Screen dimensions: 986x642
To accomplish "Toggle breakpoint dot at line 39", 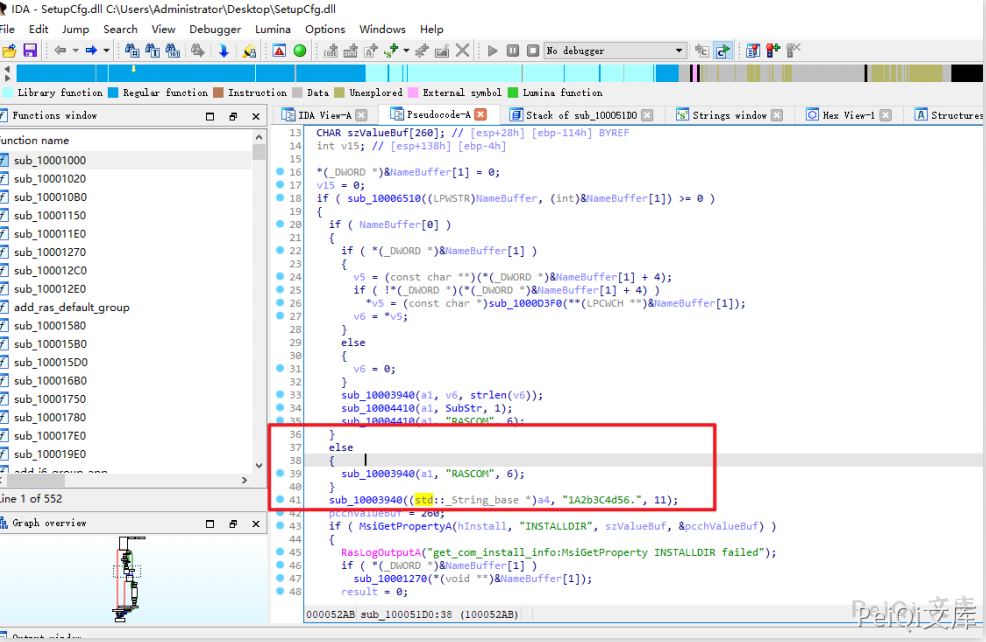I will click(280, 474).
